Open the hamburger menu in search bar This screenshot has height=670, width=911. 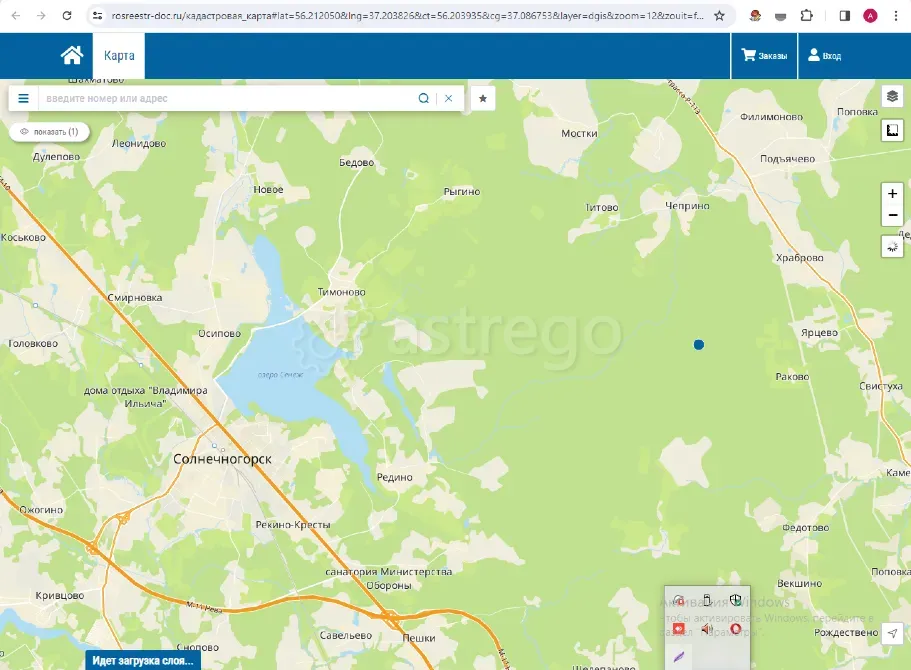click(24, 98)
